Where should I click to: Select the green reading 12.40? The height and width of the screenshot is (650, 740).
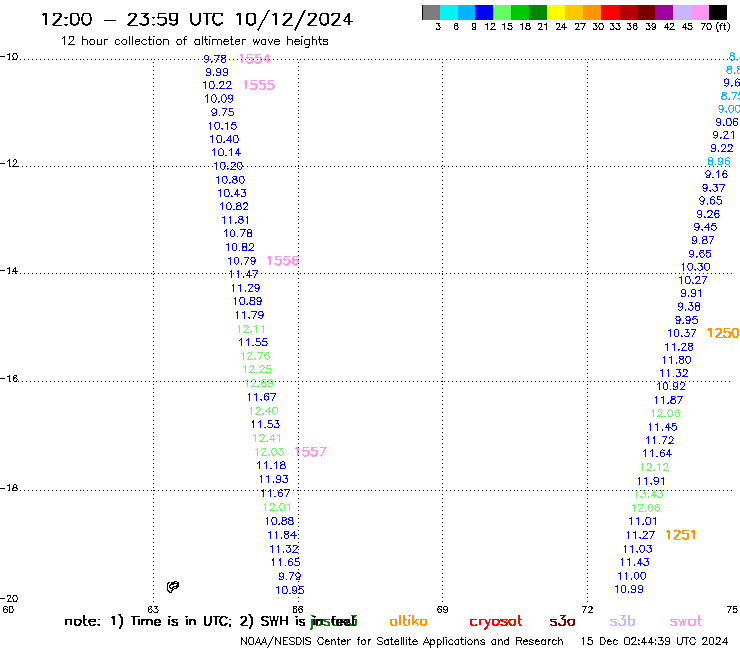pyautogui.click(x=263, y=411)
